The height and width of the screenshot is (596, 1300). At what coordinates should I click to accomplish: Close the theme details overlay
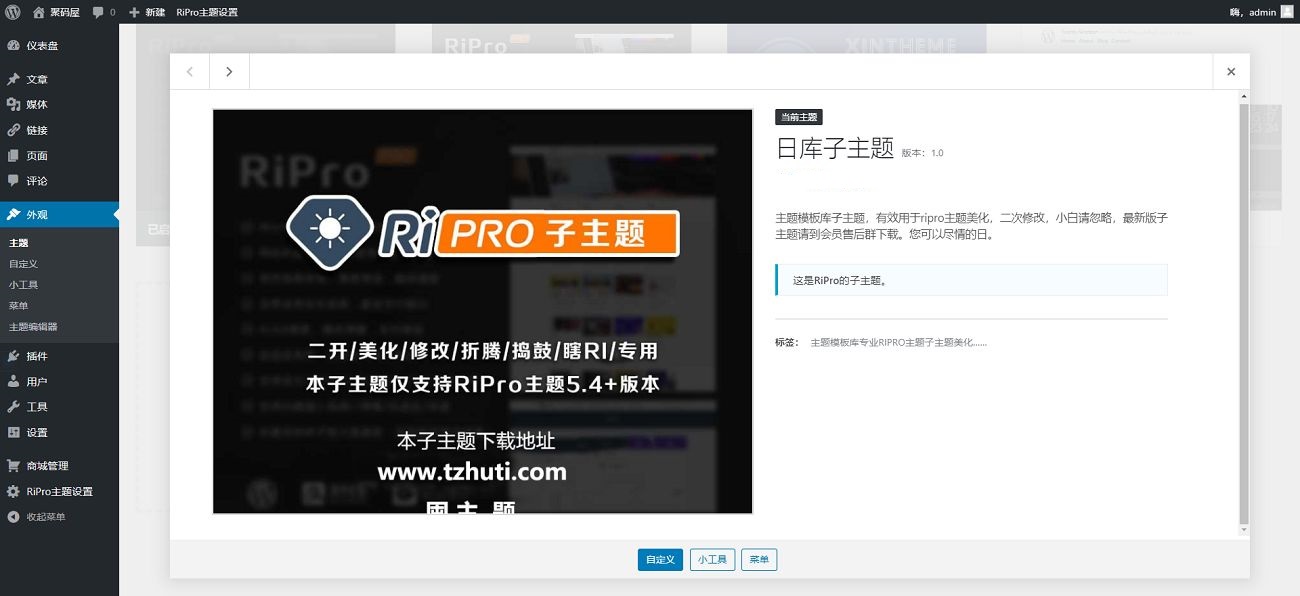pos(1231,72)
